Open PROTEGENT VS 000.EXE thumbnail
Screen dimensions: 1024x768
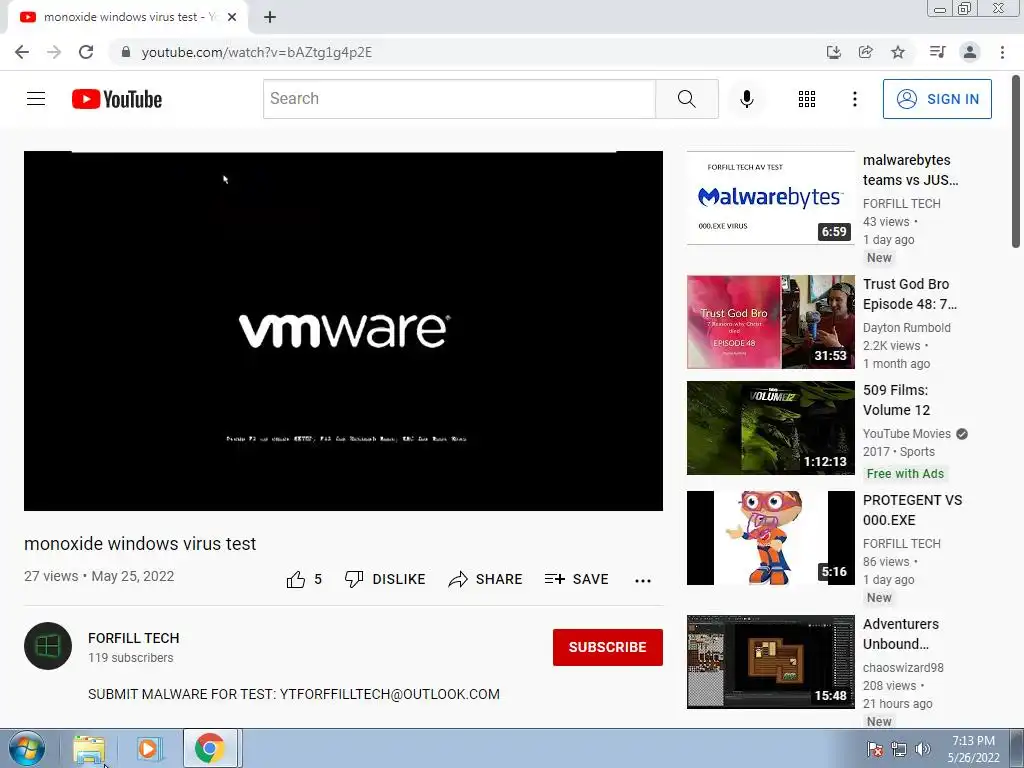click(771, 538)
